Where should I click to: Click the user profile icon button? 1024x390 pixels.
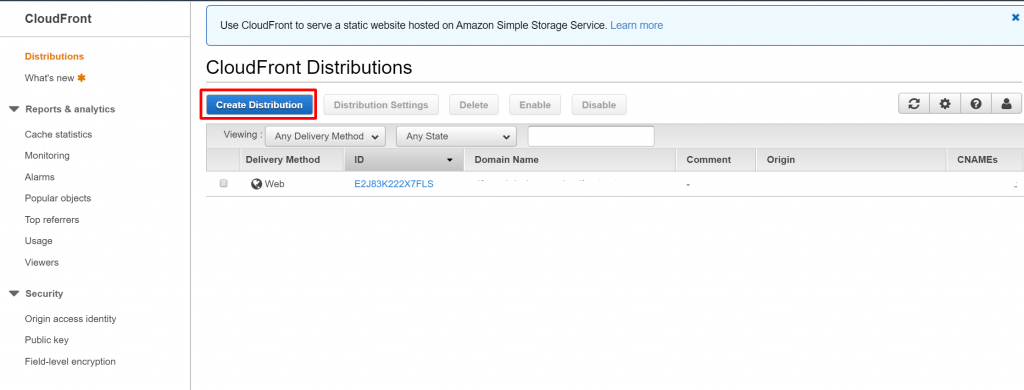pos(1006,104)
